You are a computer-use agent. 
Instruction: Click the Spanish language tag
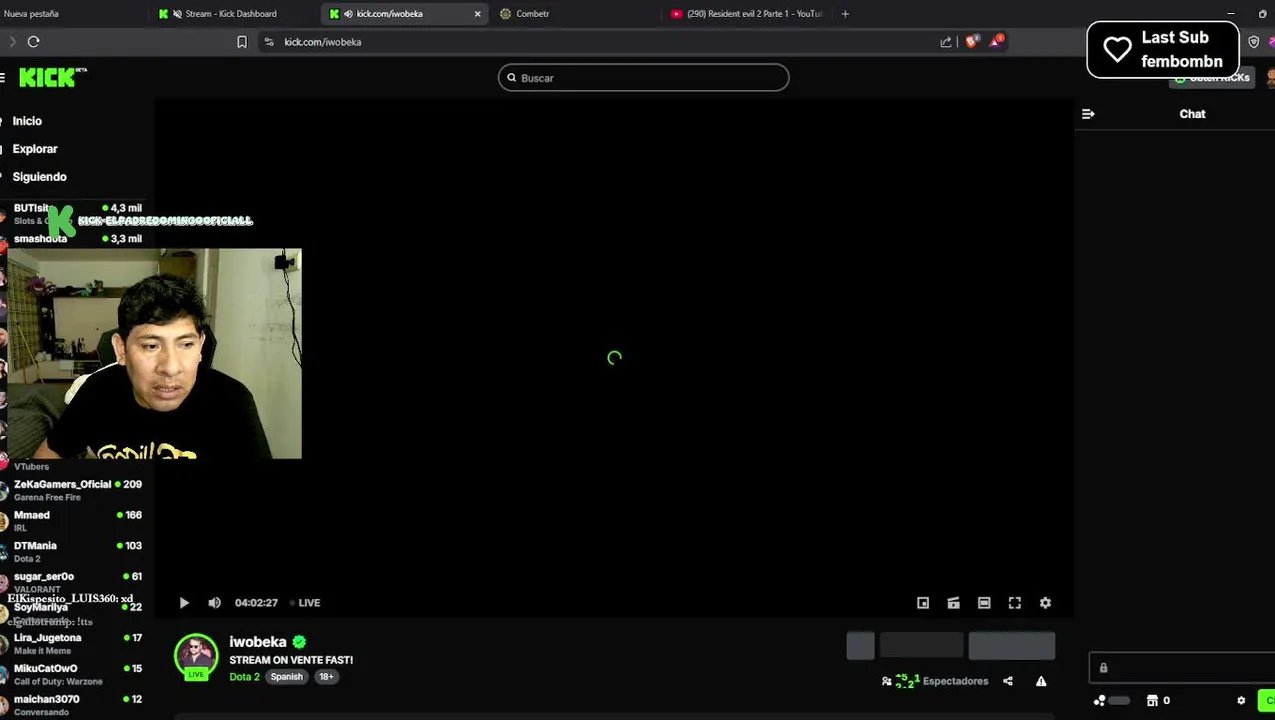[286, 677]
